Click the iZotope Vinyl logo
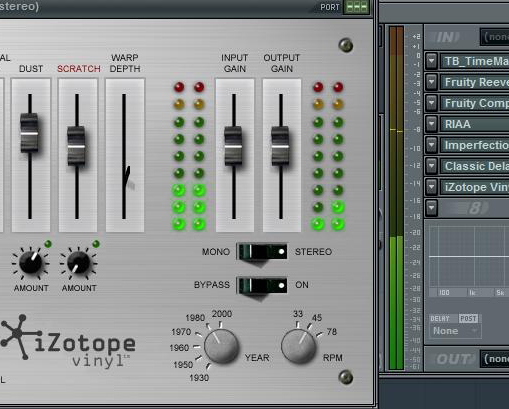Image resolution: width=509 pixels, height=409 pixels. pos(68,342)
